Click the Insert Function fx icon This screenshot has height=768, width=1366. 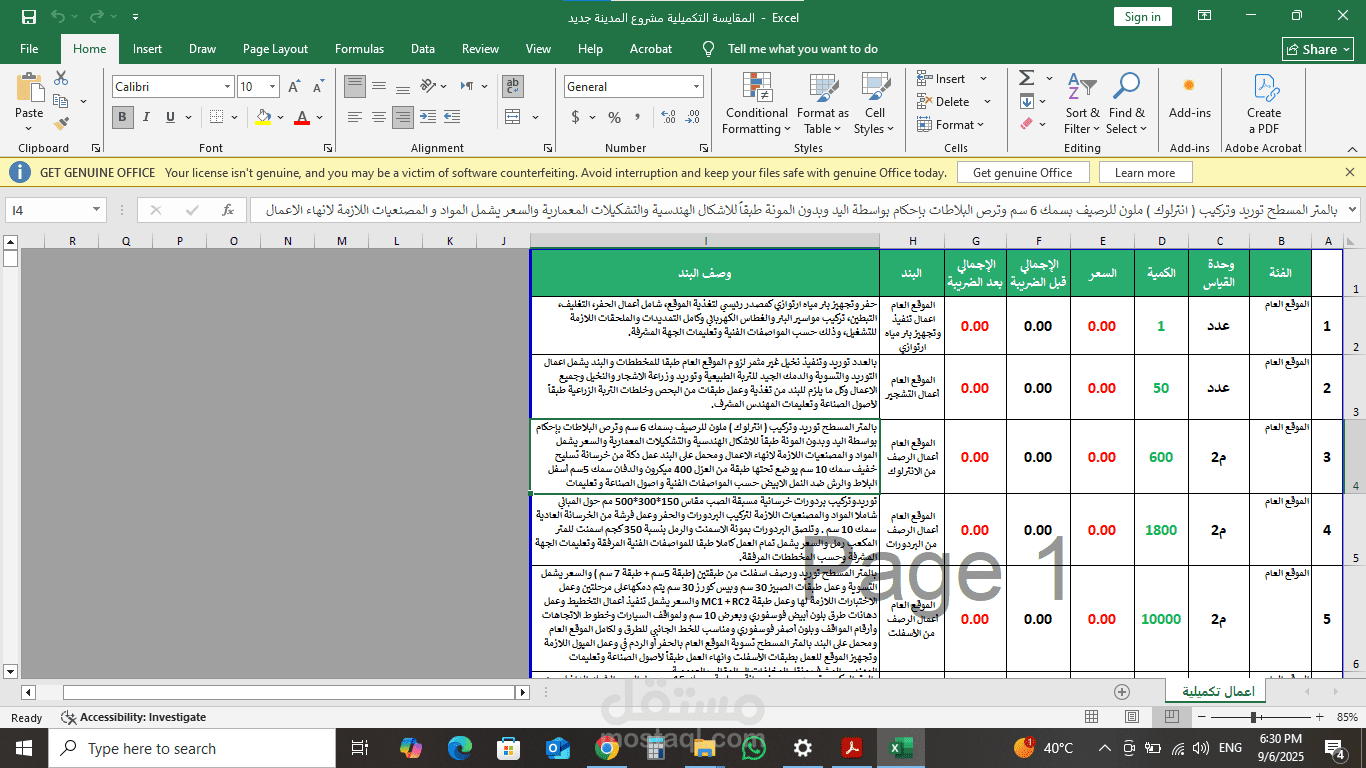(228, 210)
